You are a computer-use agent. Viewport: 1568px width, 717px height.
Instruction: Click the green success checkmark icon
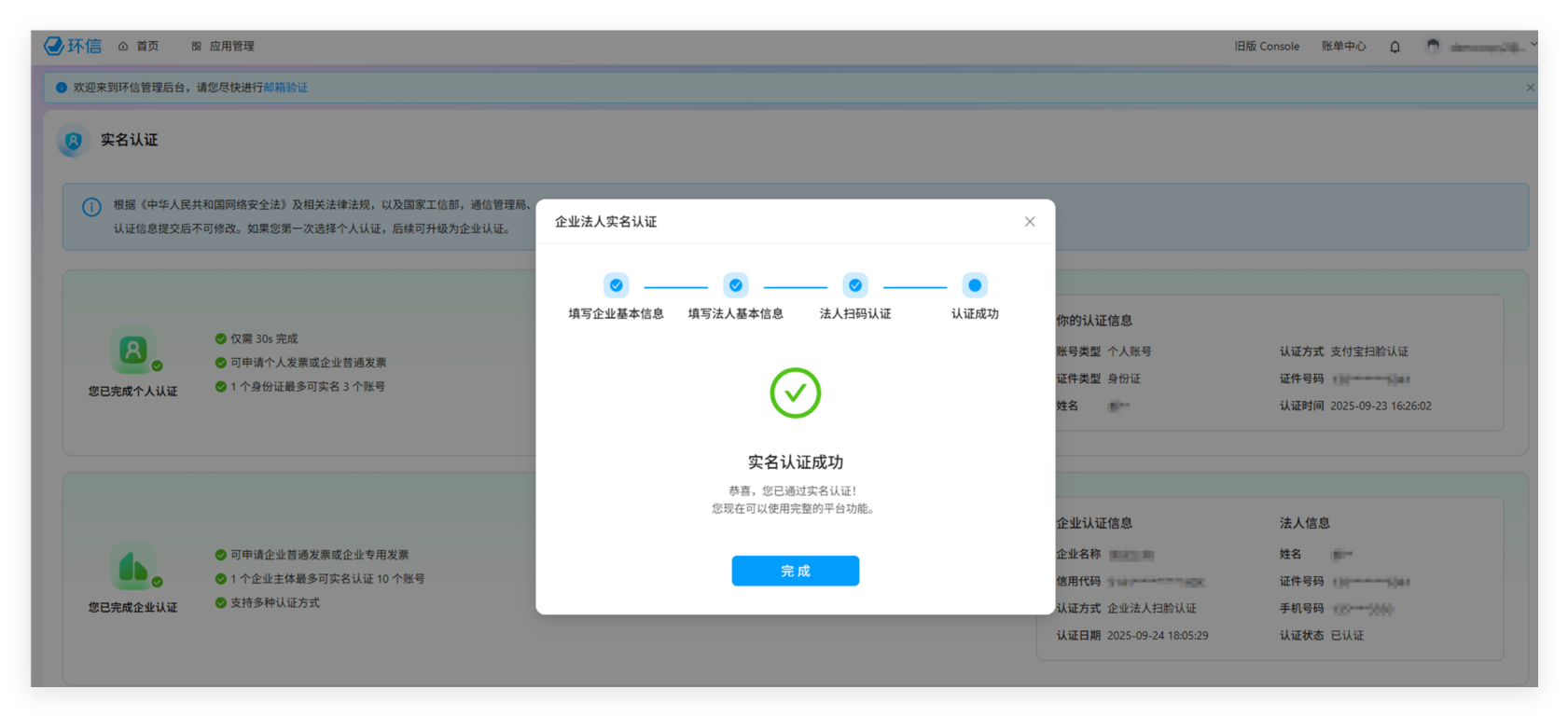[796, 393]
